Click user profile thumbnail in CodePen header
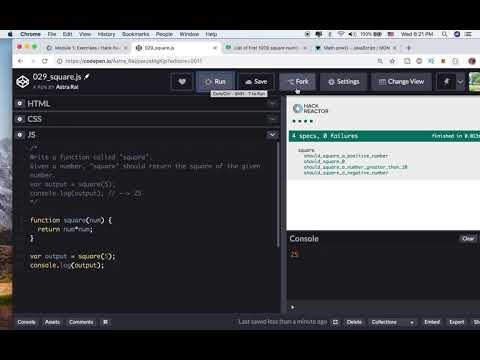This screenshot has width=480, height=360. 474,82
